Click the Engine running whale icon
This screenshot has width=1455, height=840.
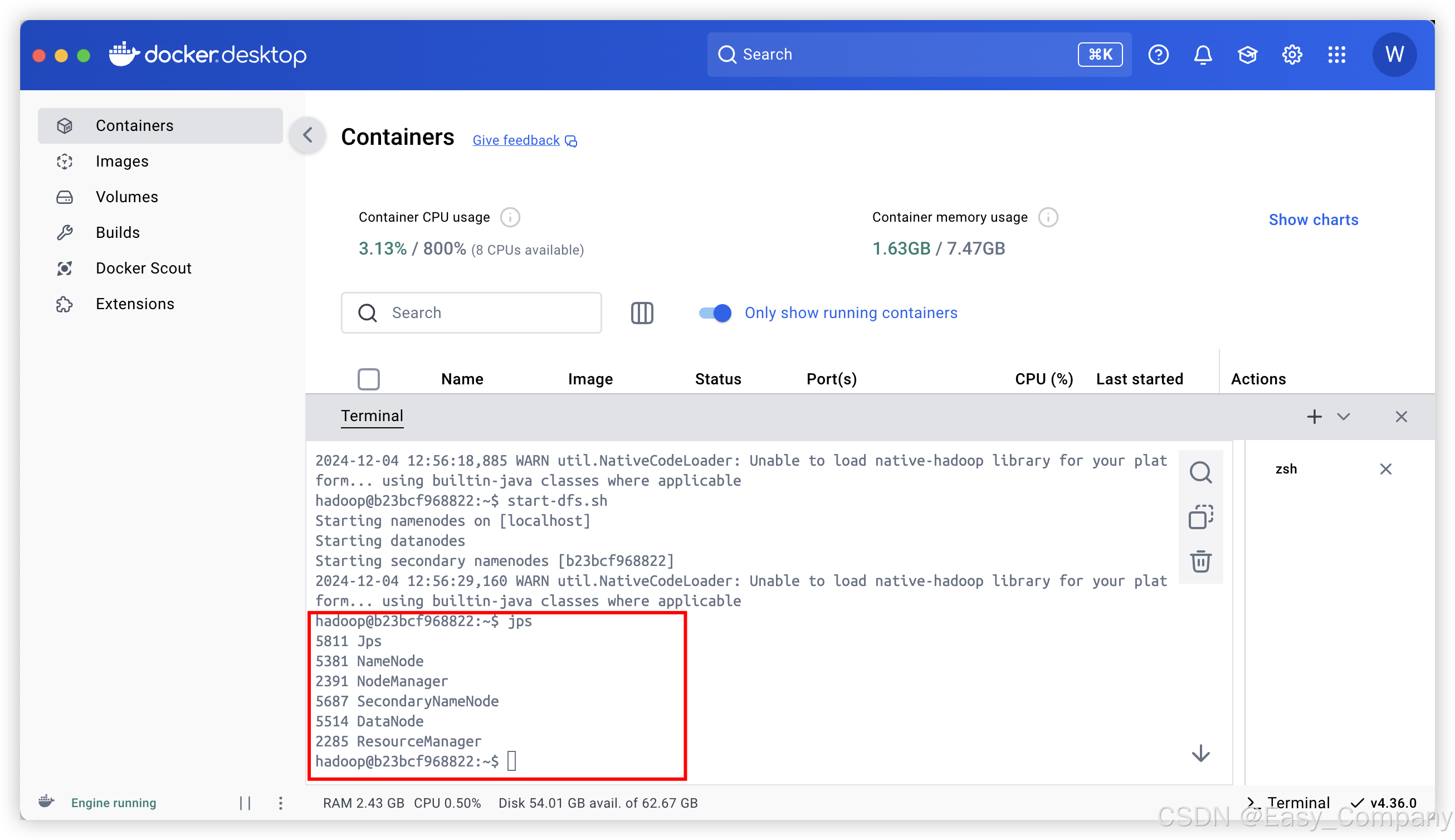click(46, 802)
